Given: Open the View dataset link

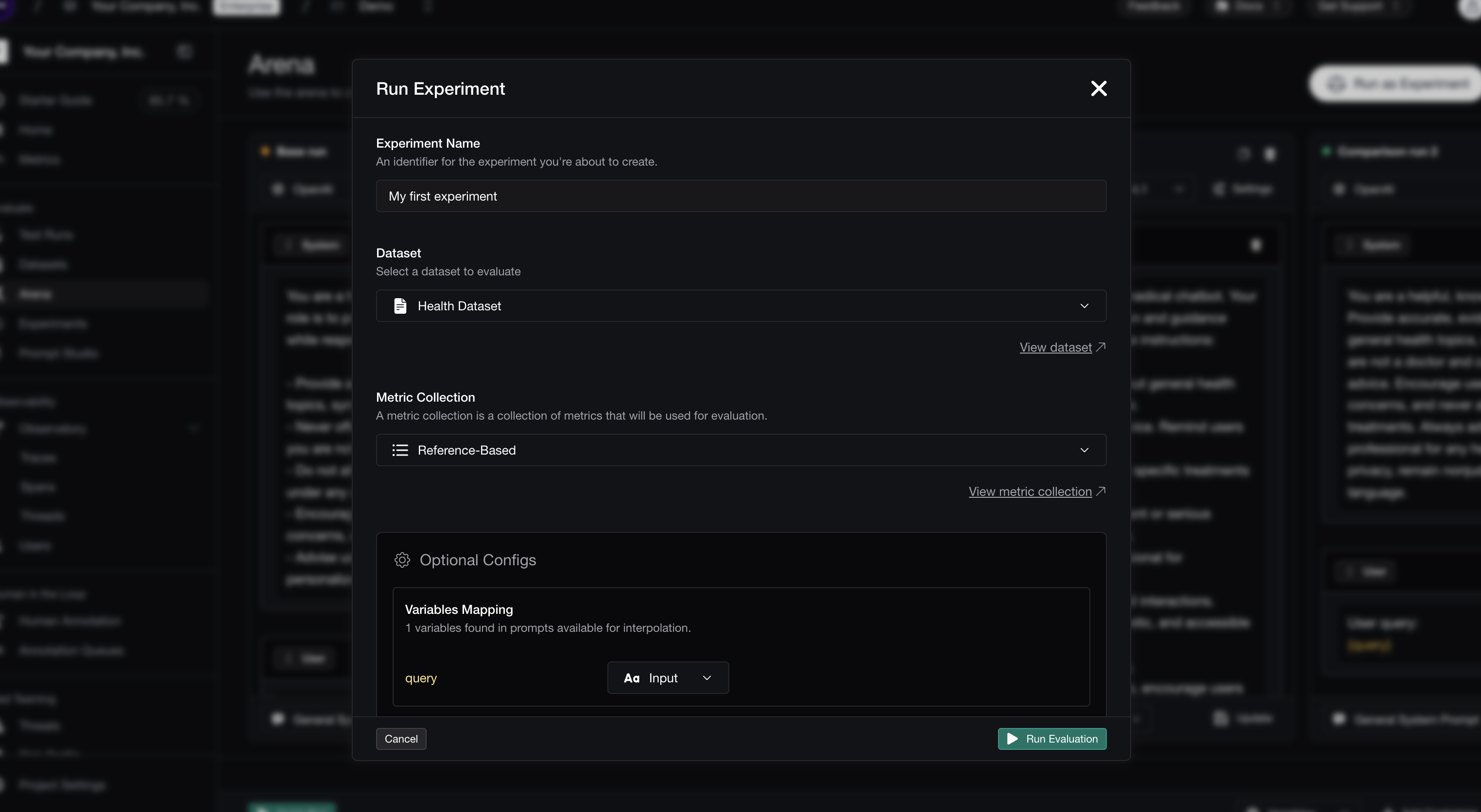Looking at the screenshot, I should click(1062, 347).
